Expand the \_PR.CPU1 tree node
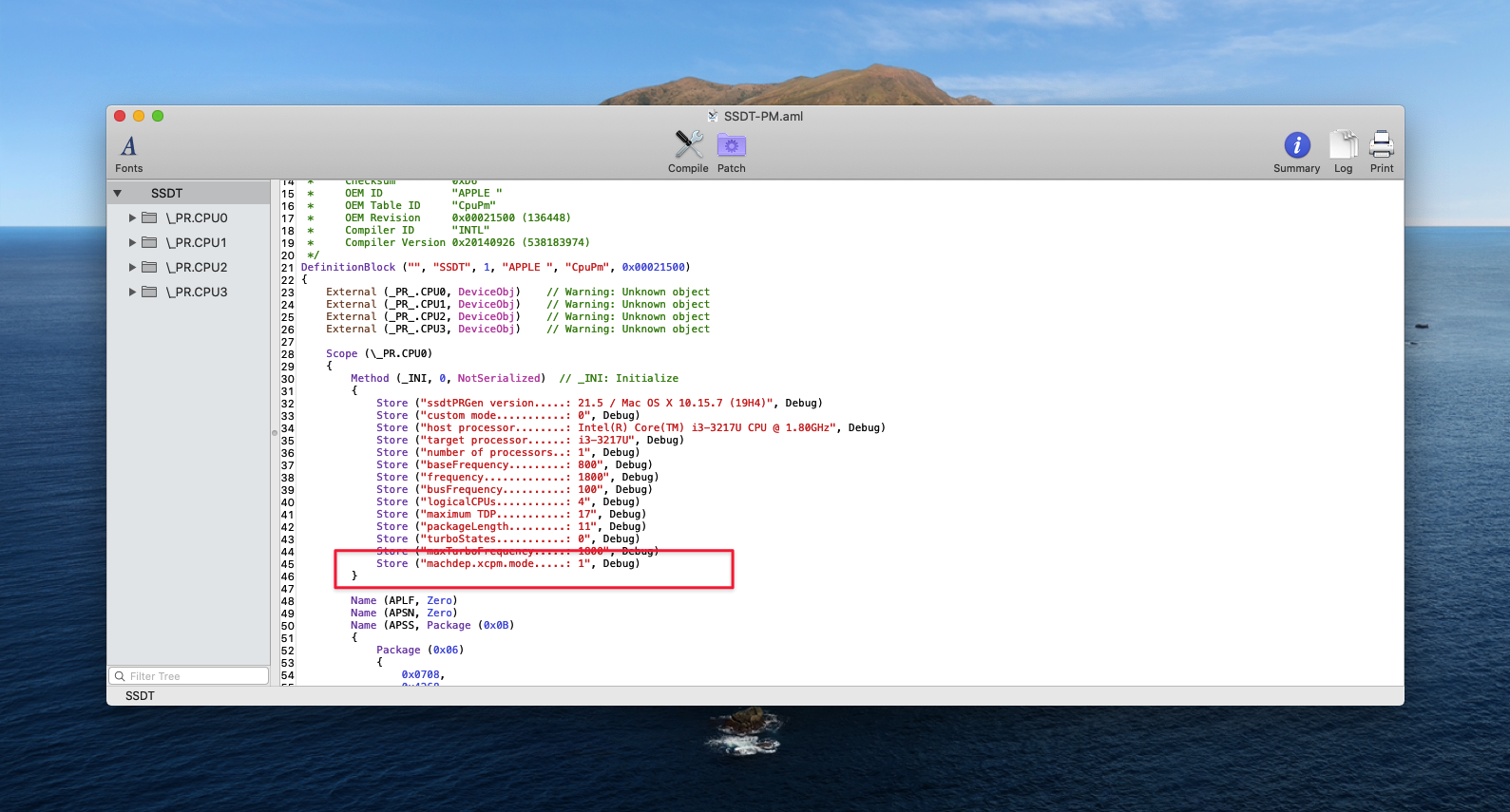The height and width of the screenshot is (812, 1510). tap(133, 242)
